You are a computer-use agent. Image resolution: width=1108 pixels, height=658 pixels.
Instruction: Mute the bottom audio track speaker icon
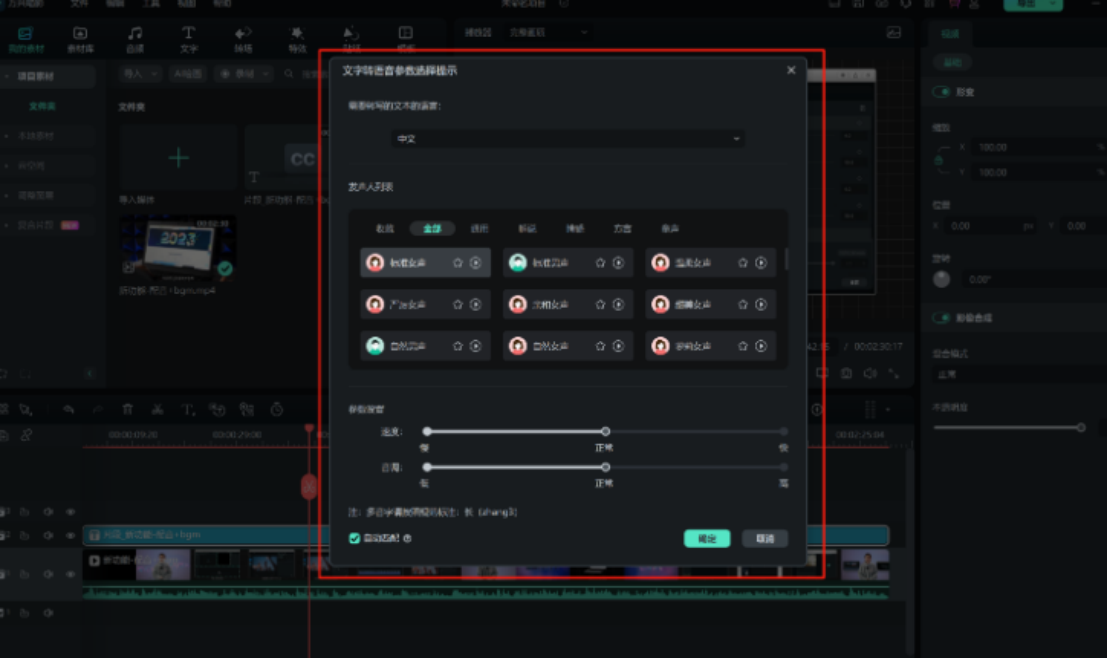click(48, 613)
